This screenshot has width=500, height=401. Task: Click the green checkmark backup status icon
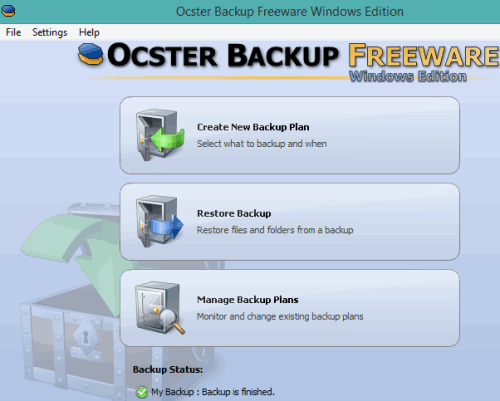coord(142,392)
